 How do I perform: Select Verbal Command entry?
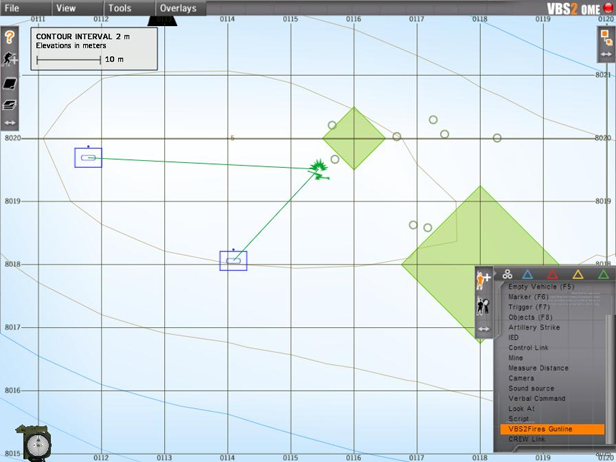[x=537, y=399]
